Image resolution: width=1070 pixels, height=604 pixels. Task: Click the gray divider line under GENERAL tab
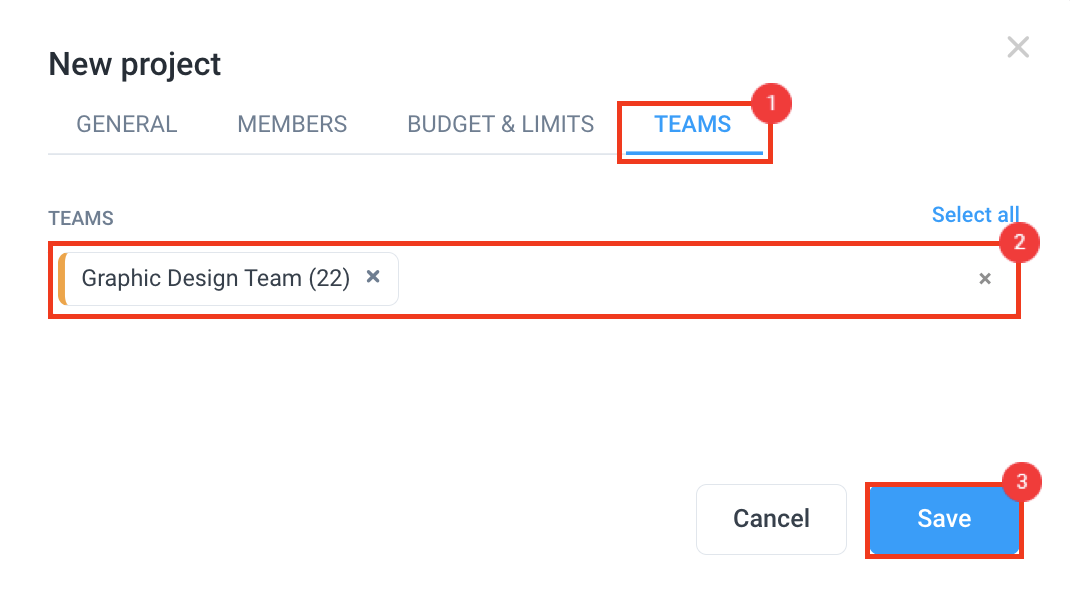126,154
